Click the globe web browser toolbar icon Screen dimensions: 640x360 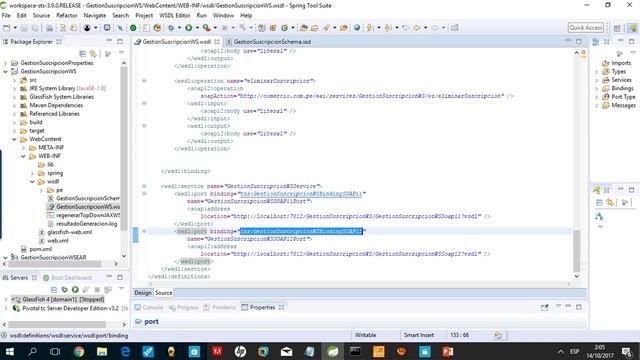(x=357, y=28)
